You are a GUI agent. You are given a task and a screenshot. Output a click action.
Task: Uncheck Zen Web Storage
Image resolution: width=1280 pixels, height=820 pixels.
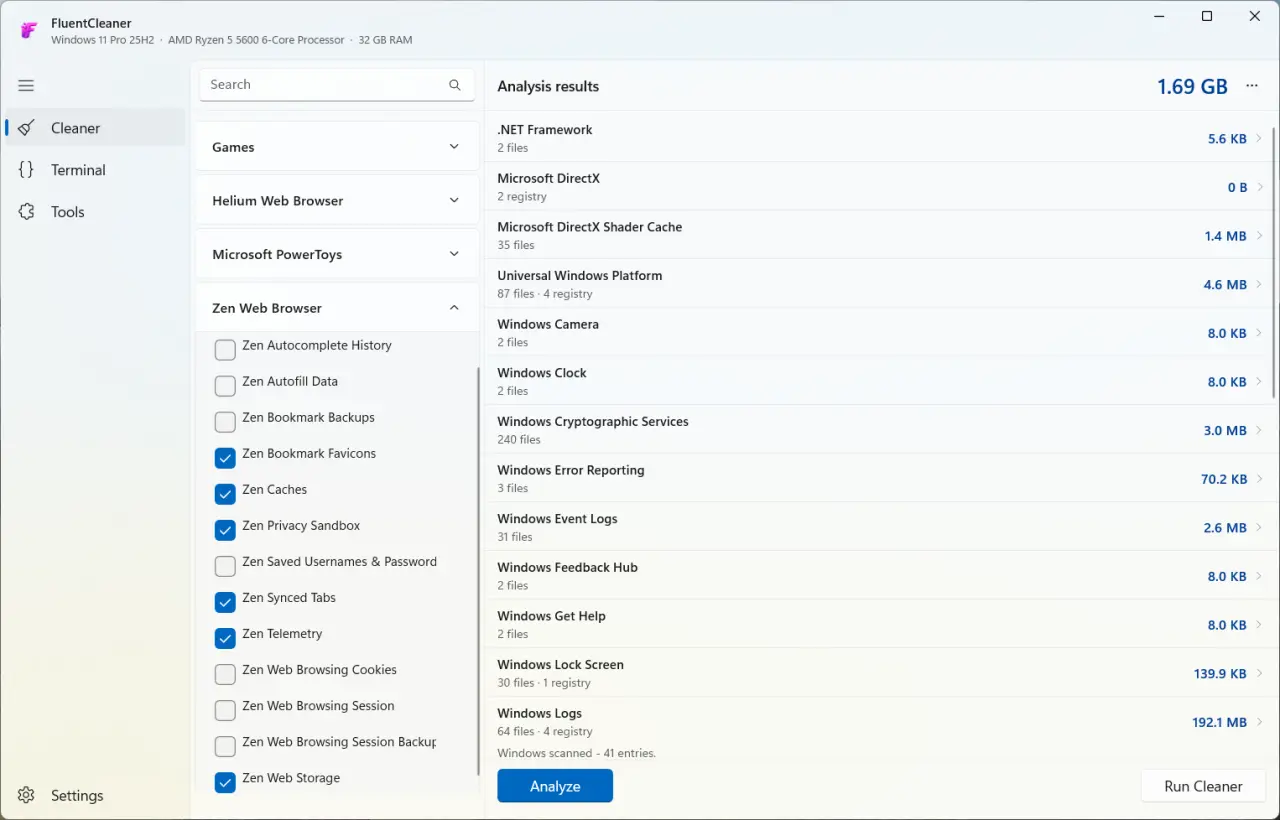point(225,782)
